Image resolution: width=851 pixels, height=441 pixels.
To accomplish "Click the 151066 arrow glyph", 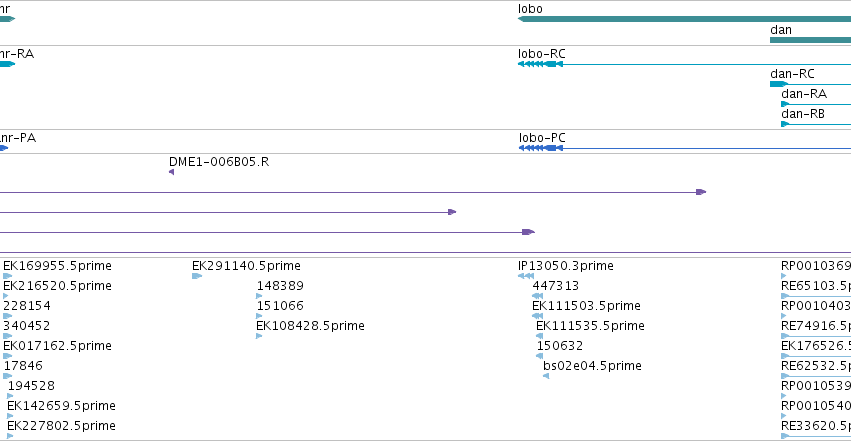I will (259, 316).
